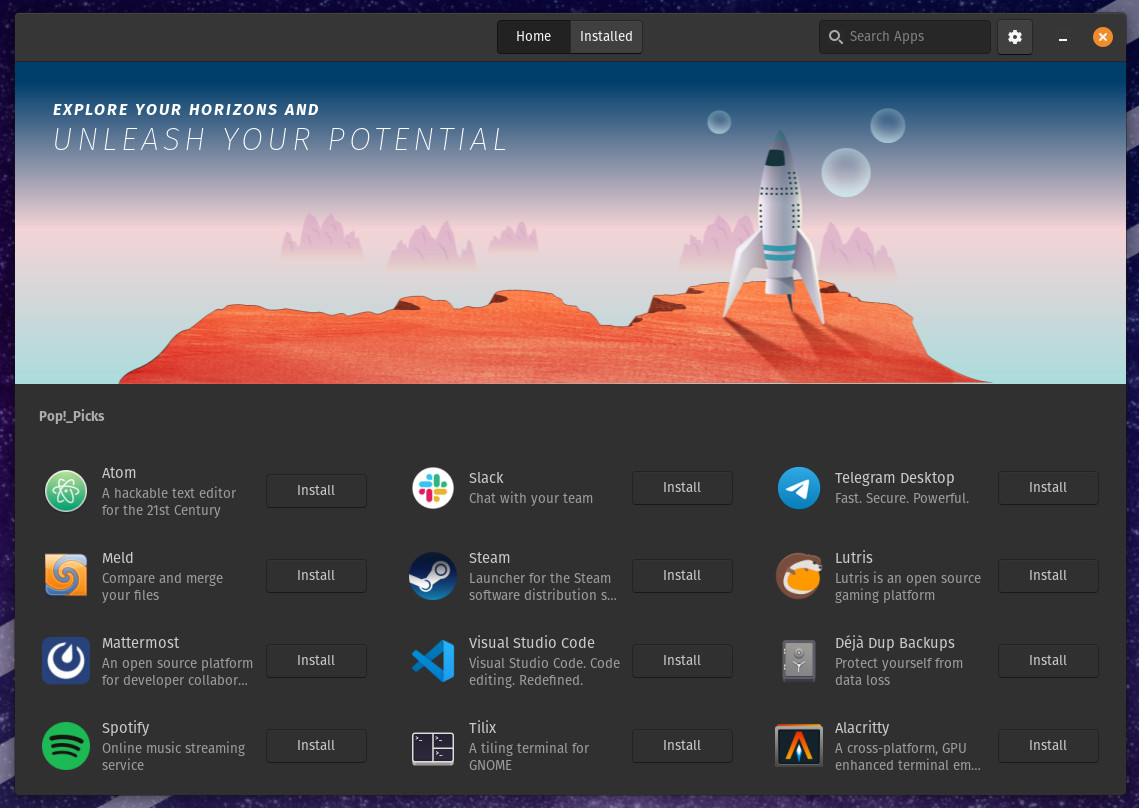Click the Mattermost app icon

point(66,660)
